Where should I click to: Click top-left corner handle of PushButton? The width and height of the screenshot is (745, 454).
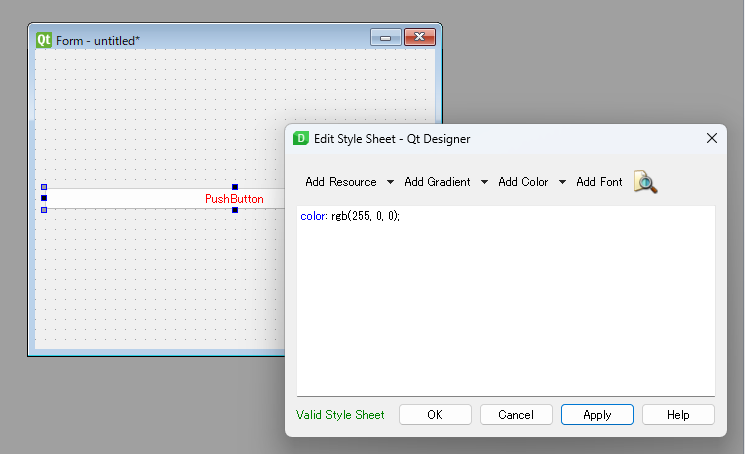tap(44, 187)
